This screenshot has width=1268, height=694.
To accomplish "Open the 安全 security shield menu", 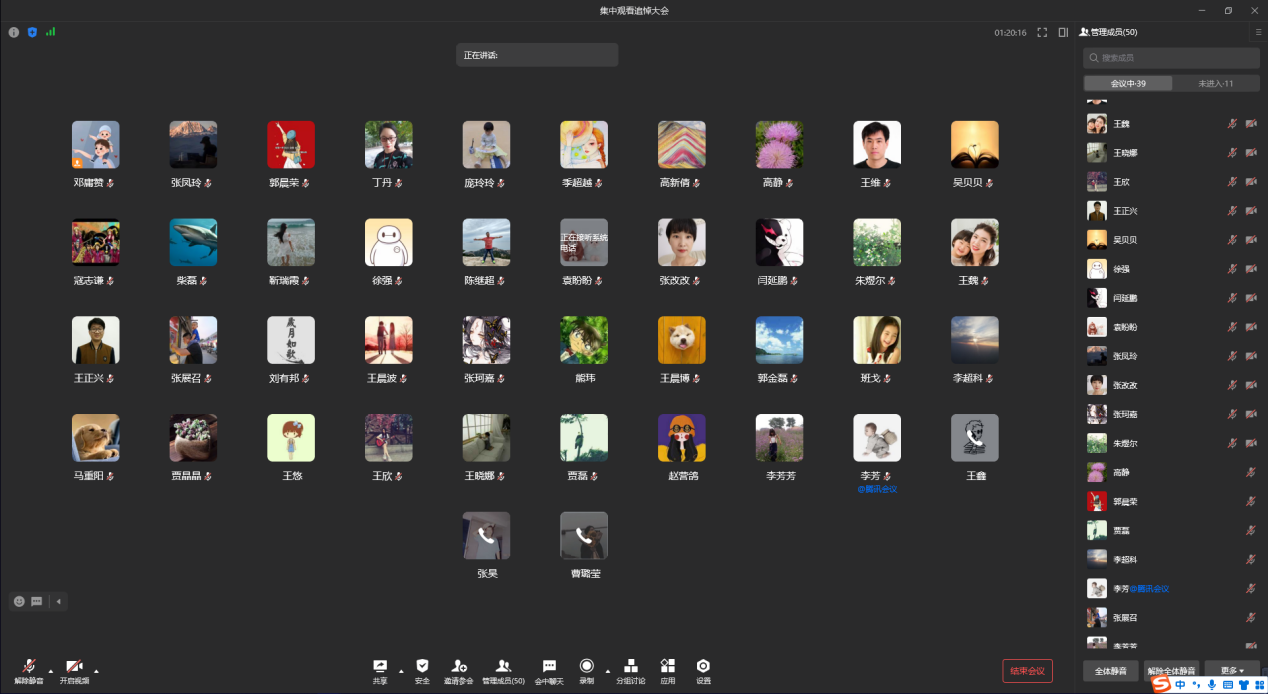I will pyautogui.click(x=422, y=667).
